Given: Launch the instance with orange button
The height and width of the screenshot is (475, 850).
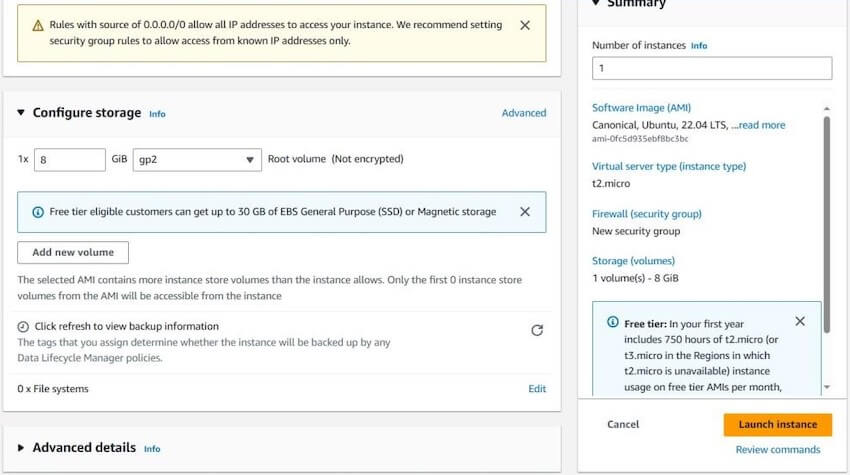Looking at the screenshot, I should coord(777,425).
